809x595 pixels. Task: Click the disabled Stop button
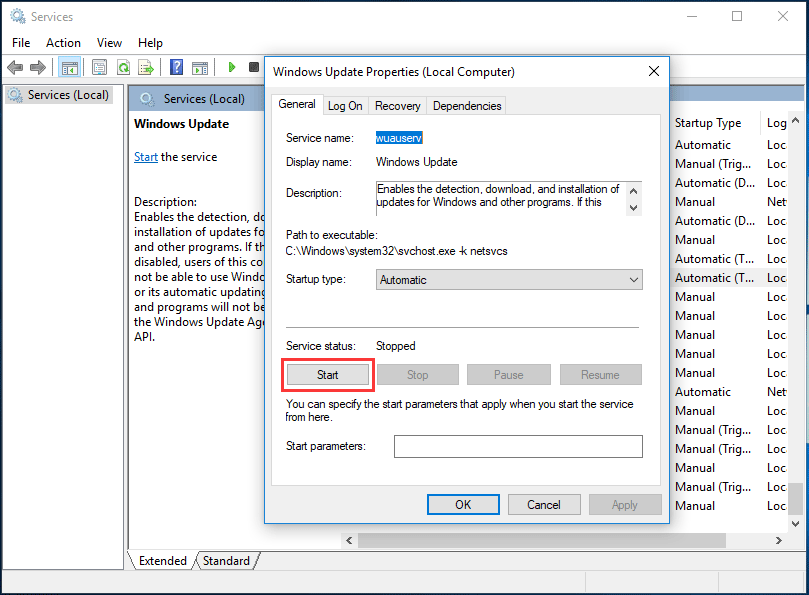pos(417,375)
